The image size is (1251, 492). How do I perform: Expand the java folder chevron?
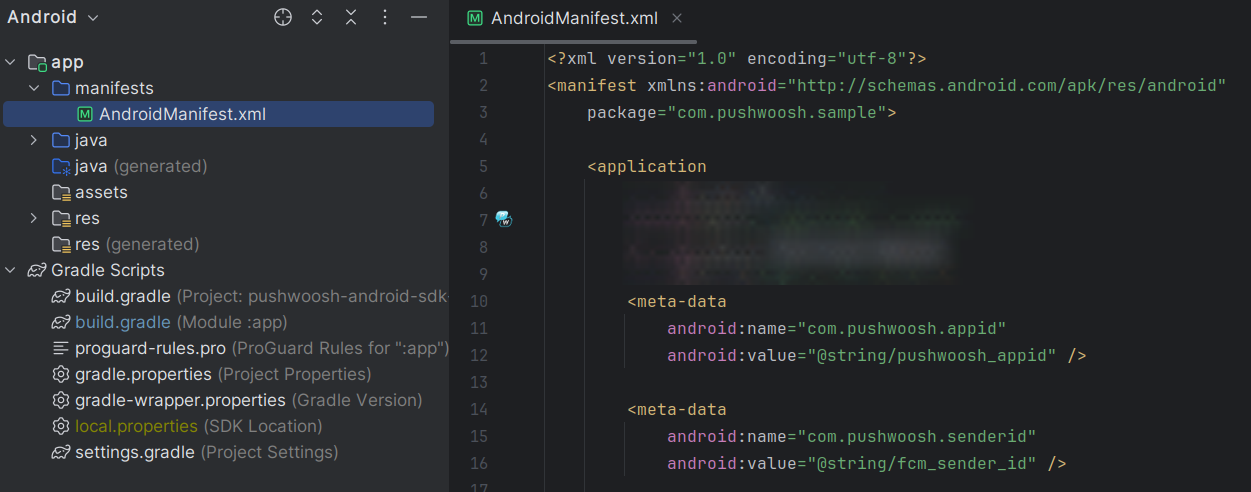point(34,140)
